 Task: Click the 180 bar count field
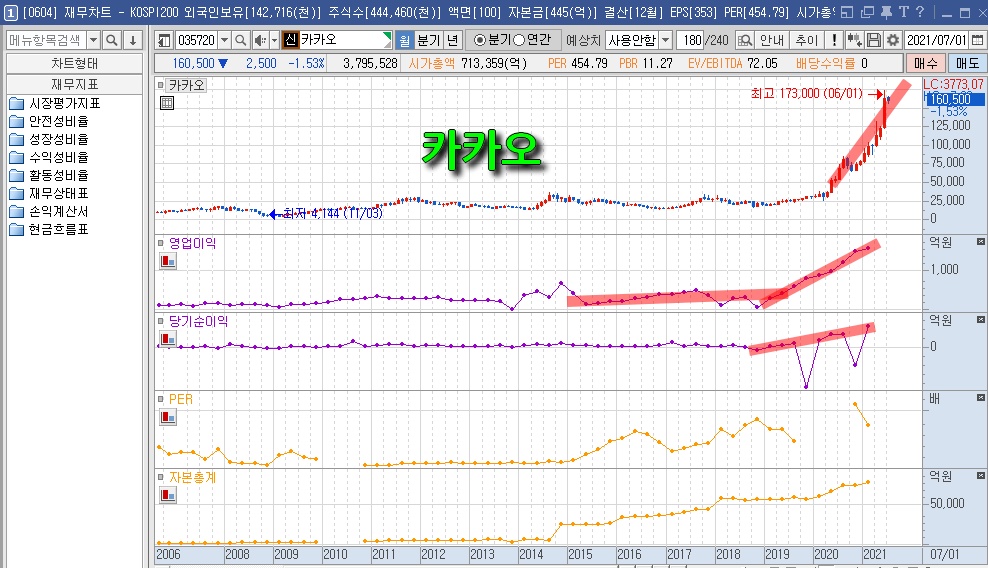pos(691,40)
